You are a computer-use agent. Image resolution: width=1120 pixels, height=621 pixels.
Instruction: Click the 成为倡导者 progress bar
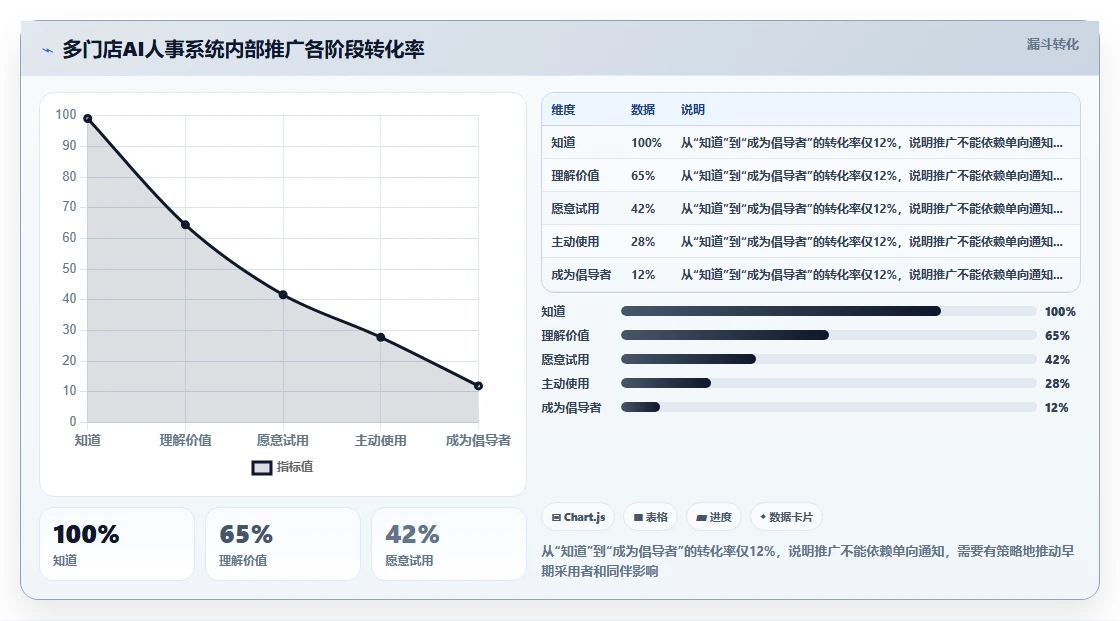point(829,407)
